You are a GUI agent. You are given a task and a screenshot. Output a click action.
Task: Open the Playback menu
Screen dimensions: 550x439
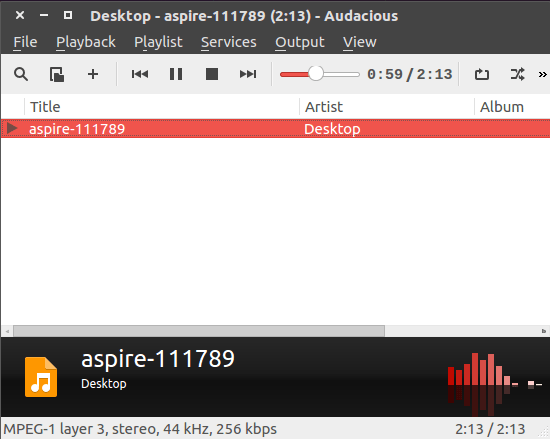86,42
